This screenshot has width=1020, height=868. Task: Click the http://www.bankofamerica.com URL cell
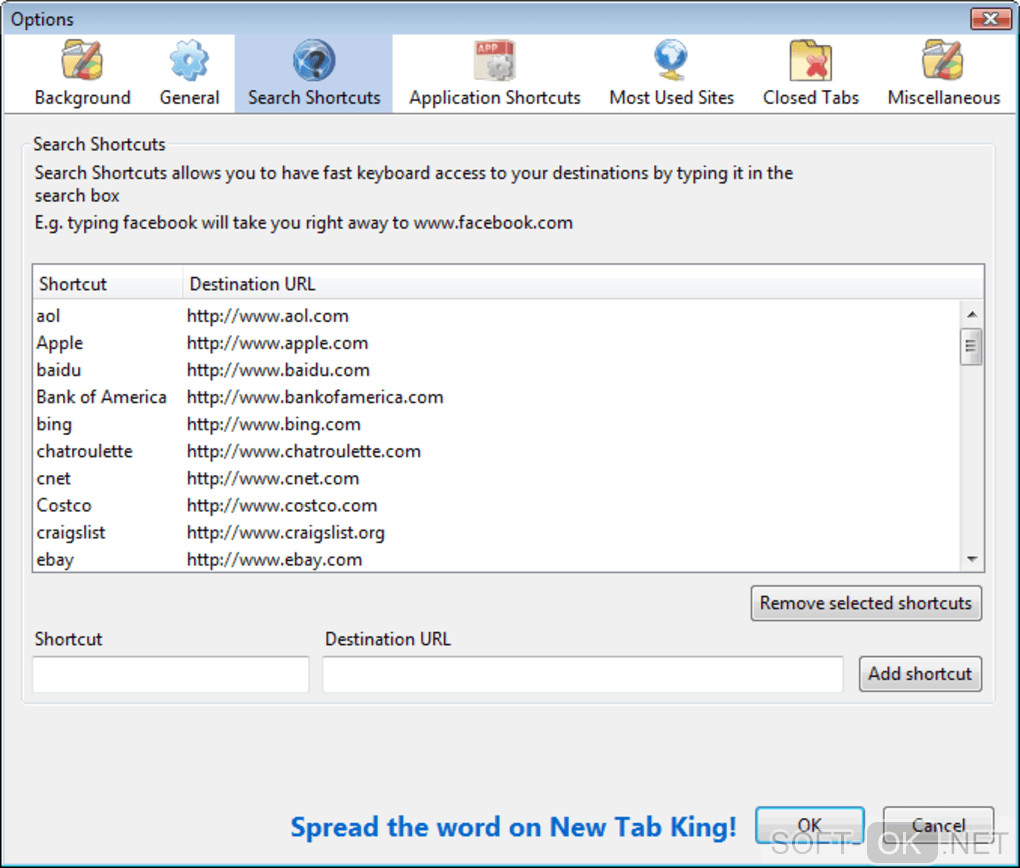click(x=315, y=397)
